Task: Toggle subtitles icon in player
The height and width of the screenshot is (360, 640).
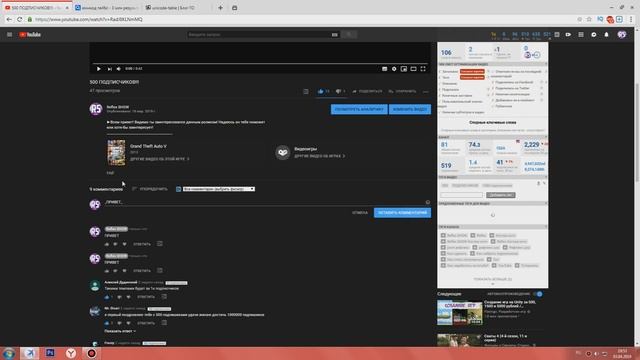Action: point(384,69)
